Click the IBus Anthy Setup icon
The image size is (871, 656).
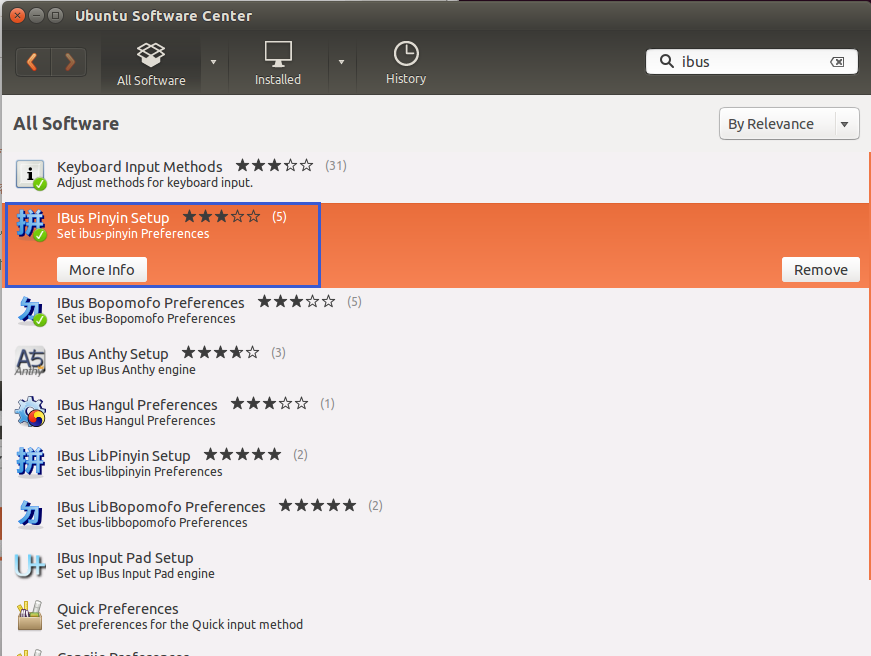click(30, 362)
